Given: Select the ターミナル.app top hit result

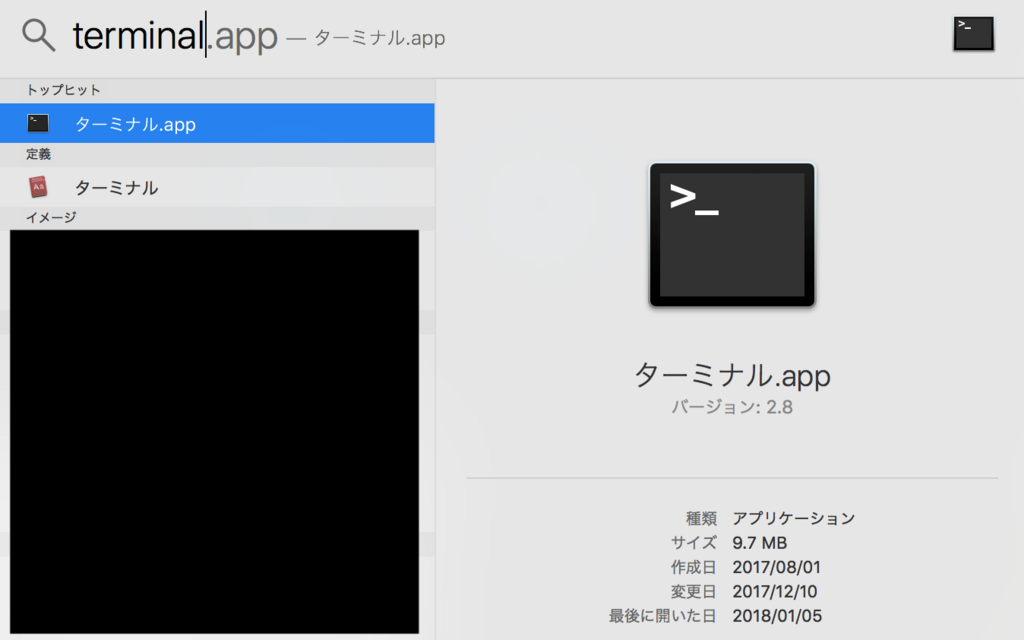Looking at the screenshot, I should coord(217,123).
